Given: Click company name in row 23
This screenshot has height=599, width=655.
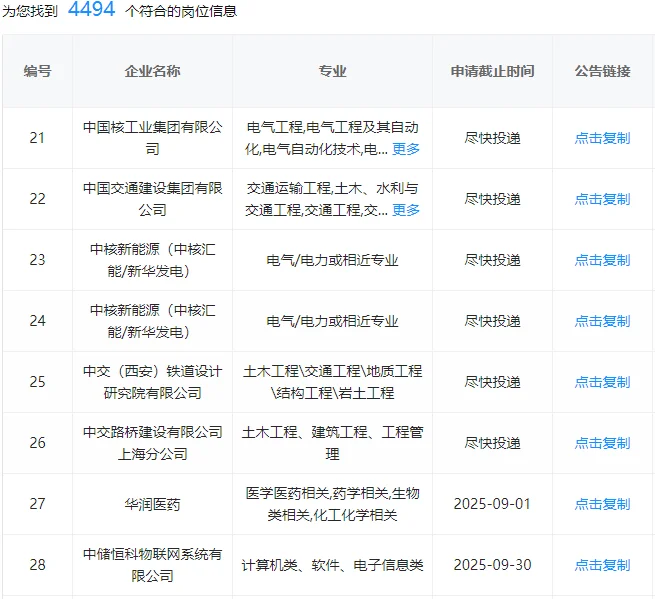Looking at the screenshot, I should (x=152, y=260).
